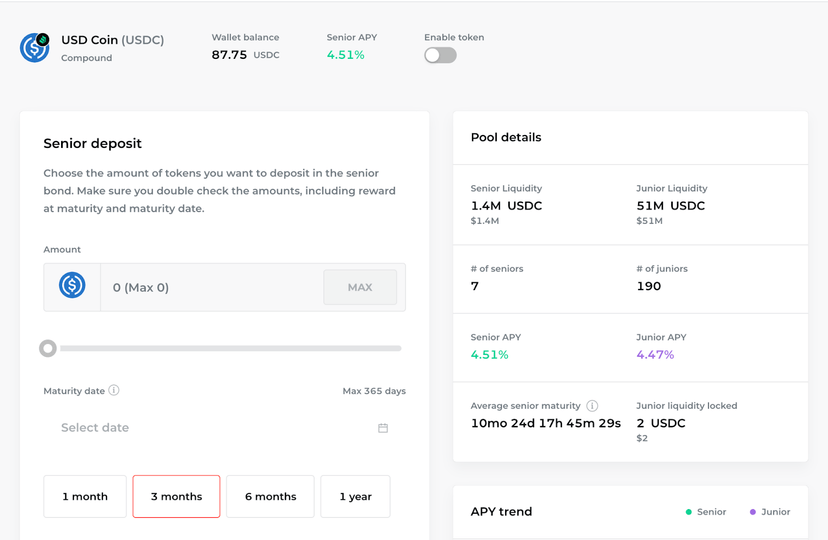Click the purple Junior legend dot
Screen dimensions: 828x540
point(752,511)
